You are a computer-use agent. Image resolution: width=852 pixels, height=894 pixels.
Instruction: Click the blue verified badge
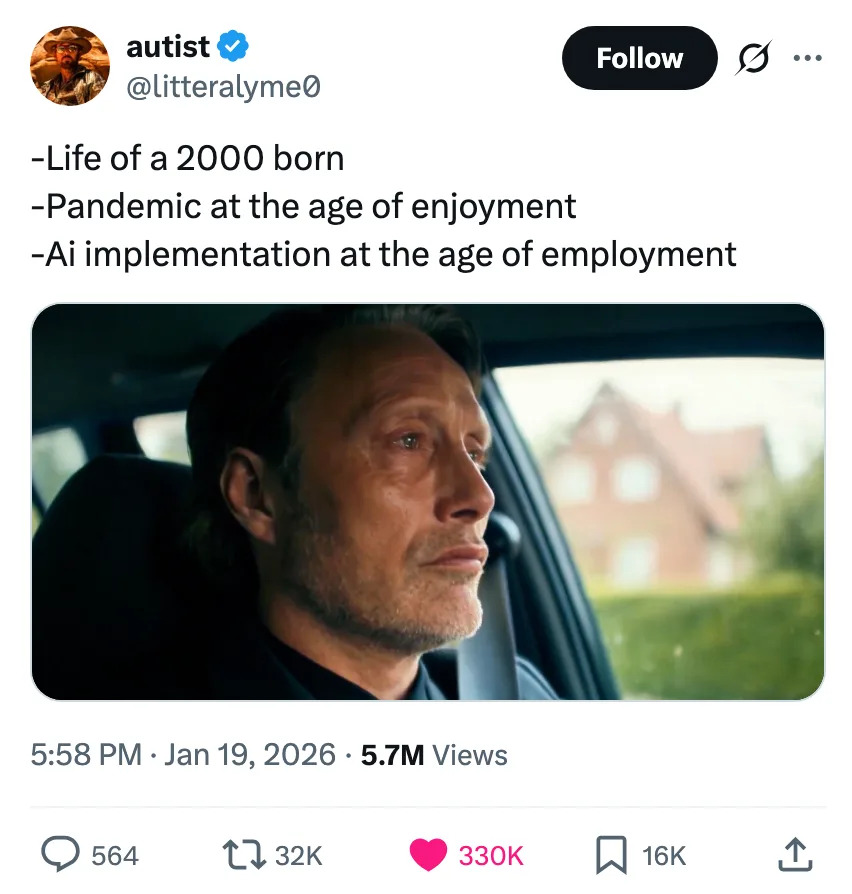point(233,46)
